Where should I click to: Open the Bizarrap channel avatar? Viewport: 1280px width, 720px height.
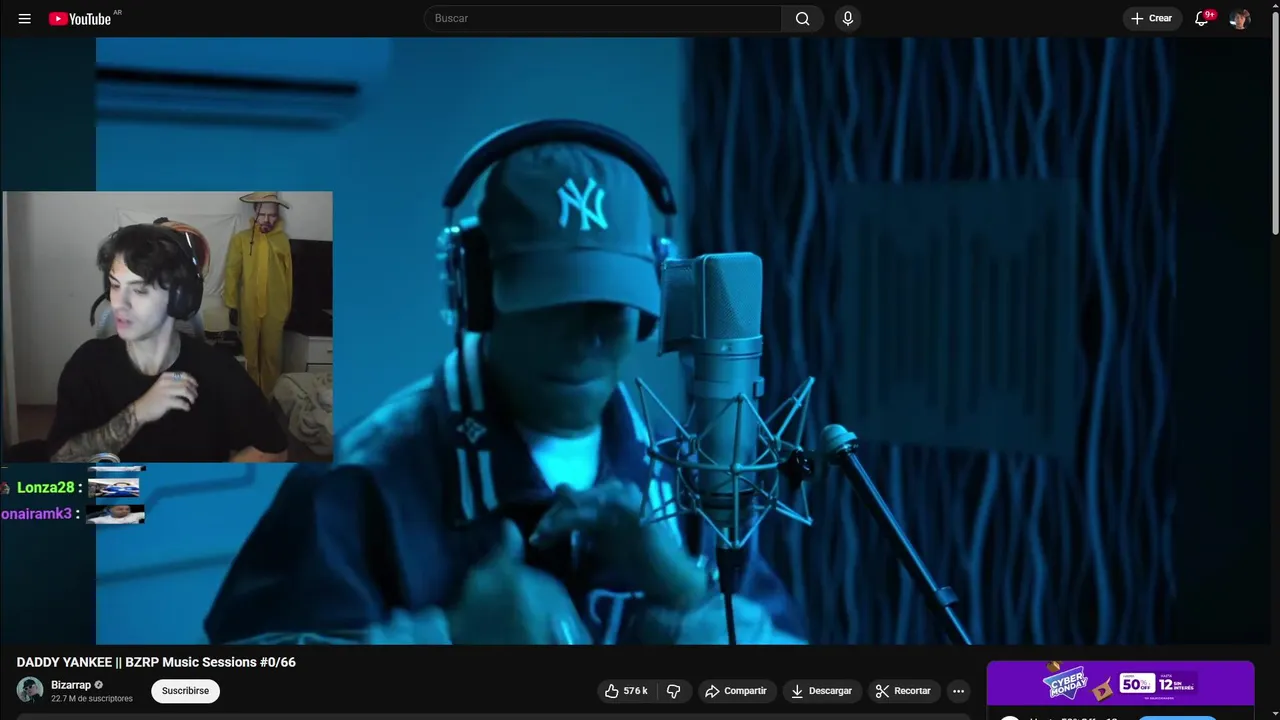30,690
